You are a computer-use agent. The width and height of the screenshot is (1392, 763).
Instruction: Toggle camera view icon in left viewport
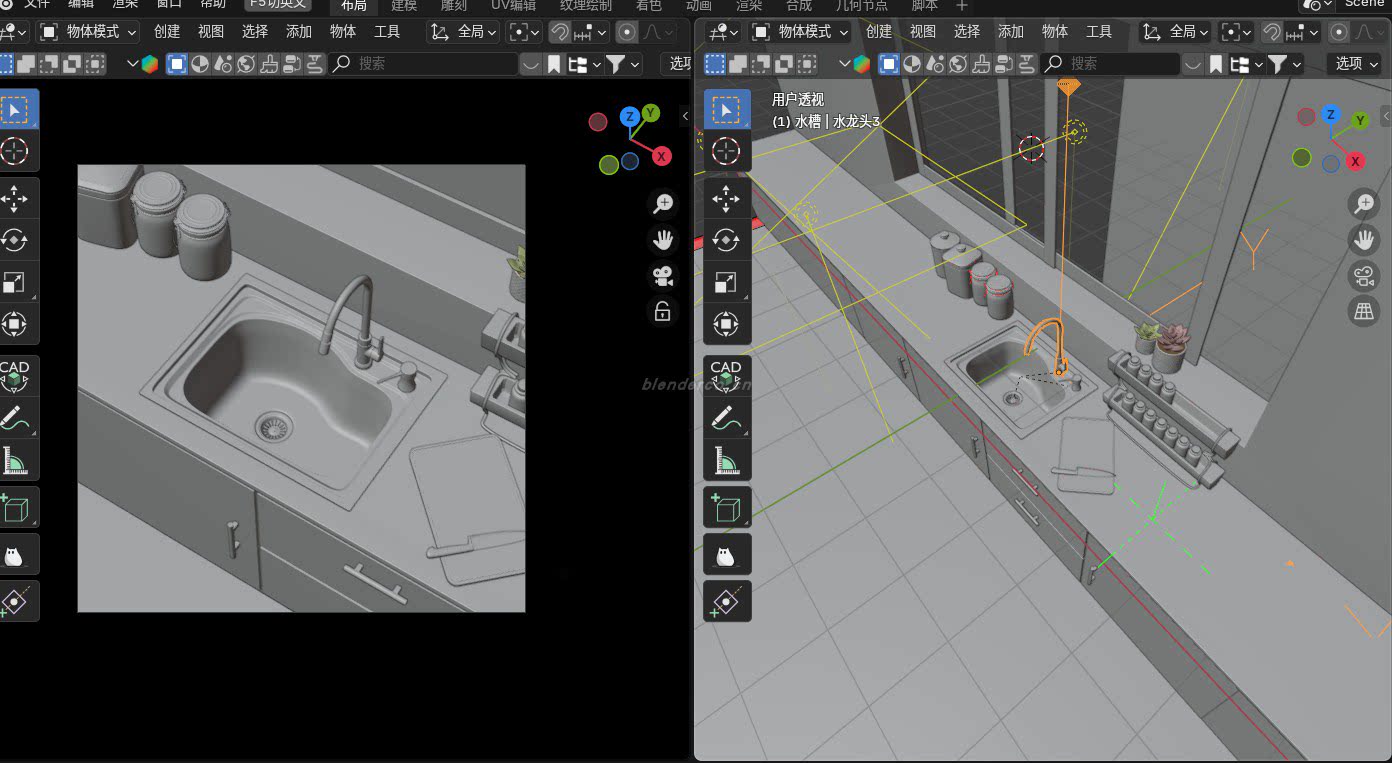662,276
